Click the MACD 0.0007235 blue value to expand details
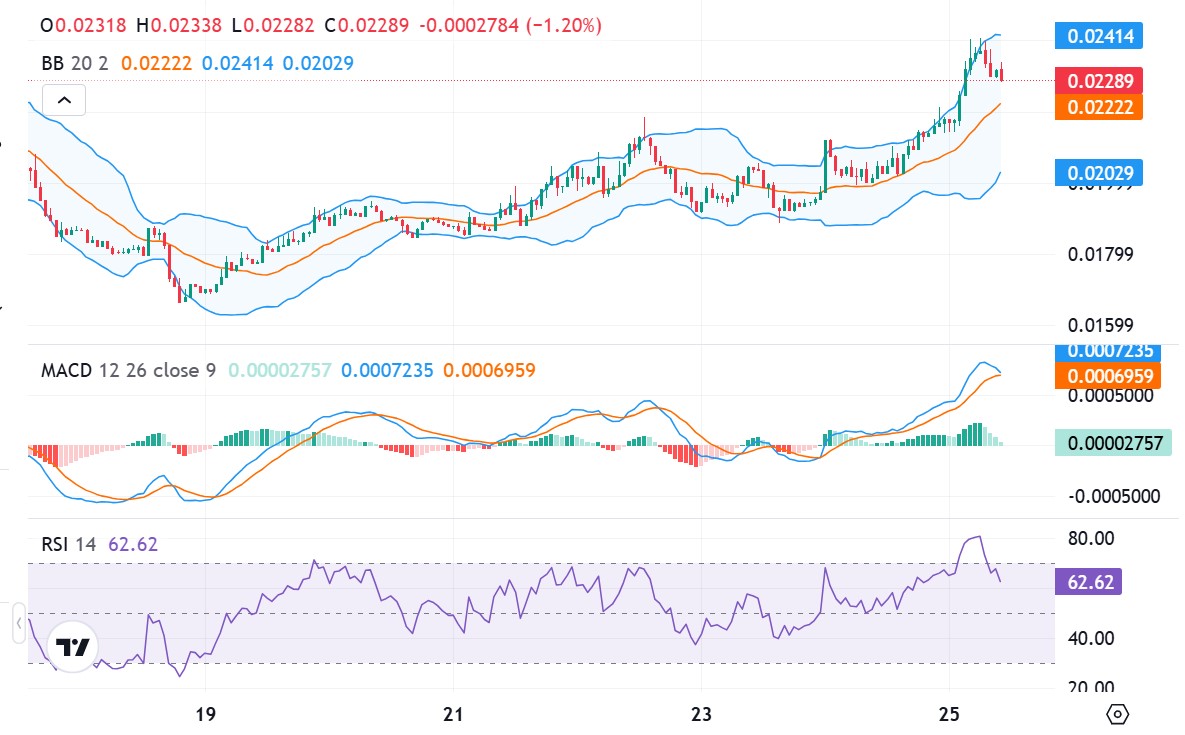Screen dimensions: 1185x735 click(1098, 352)
